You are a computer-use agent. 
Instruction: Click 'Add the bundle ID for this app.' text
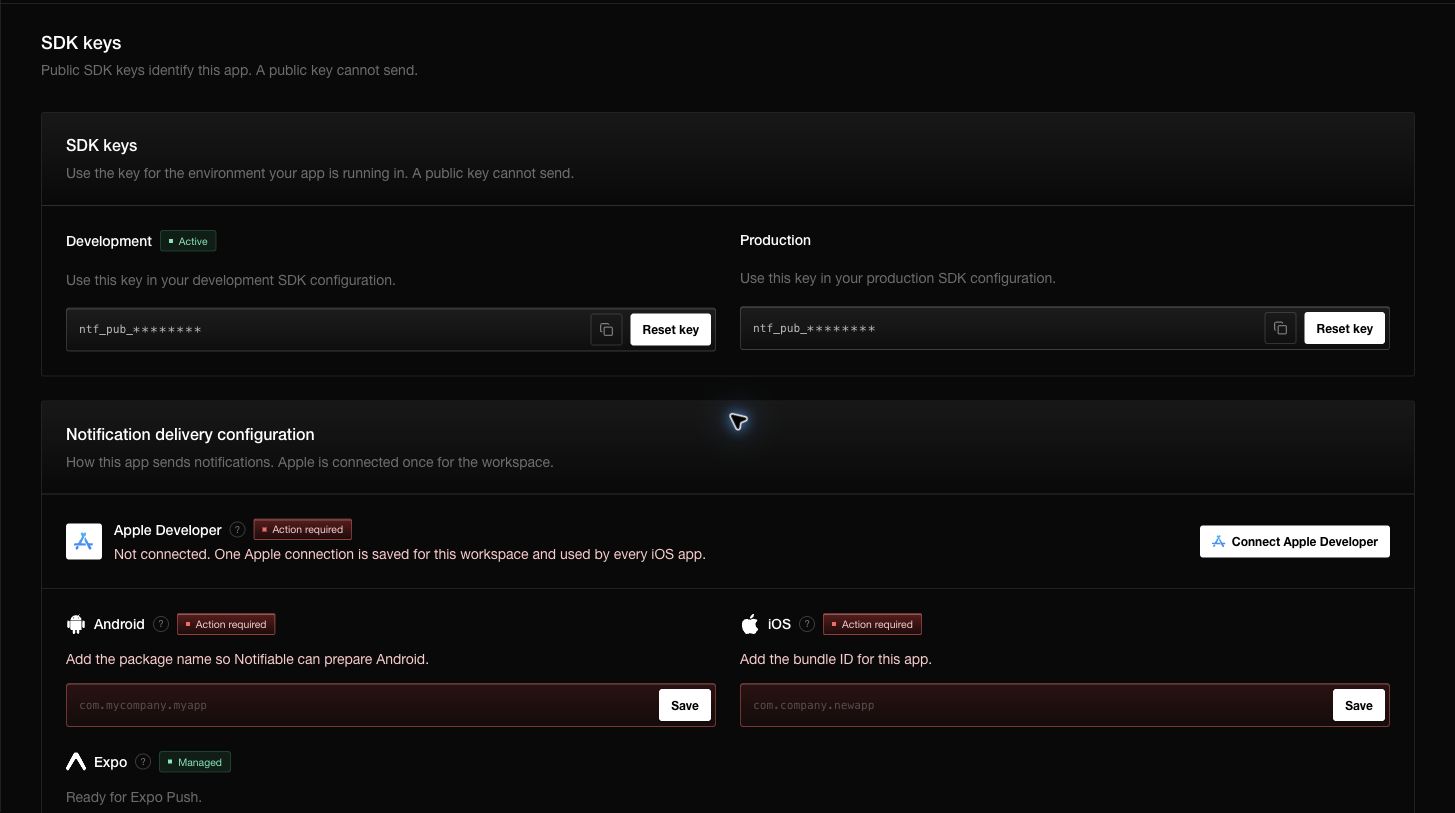(836, 659)
